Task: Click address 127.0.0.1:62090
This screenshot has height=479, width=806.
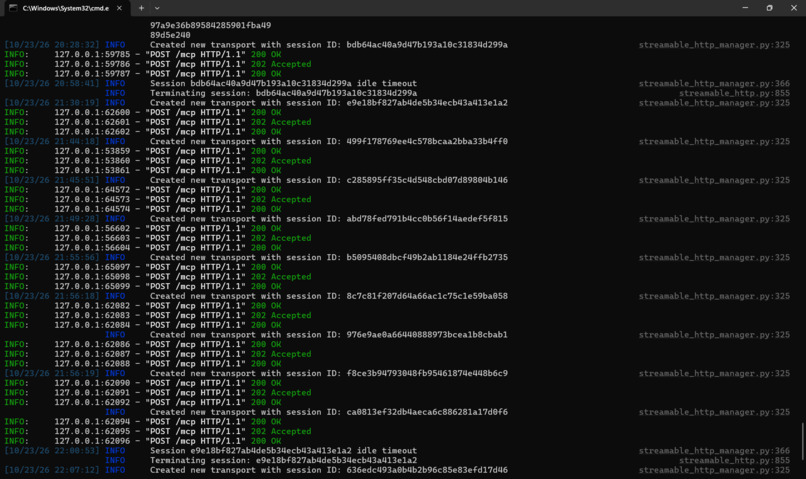Action: tap(92, 383)
